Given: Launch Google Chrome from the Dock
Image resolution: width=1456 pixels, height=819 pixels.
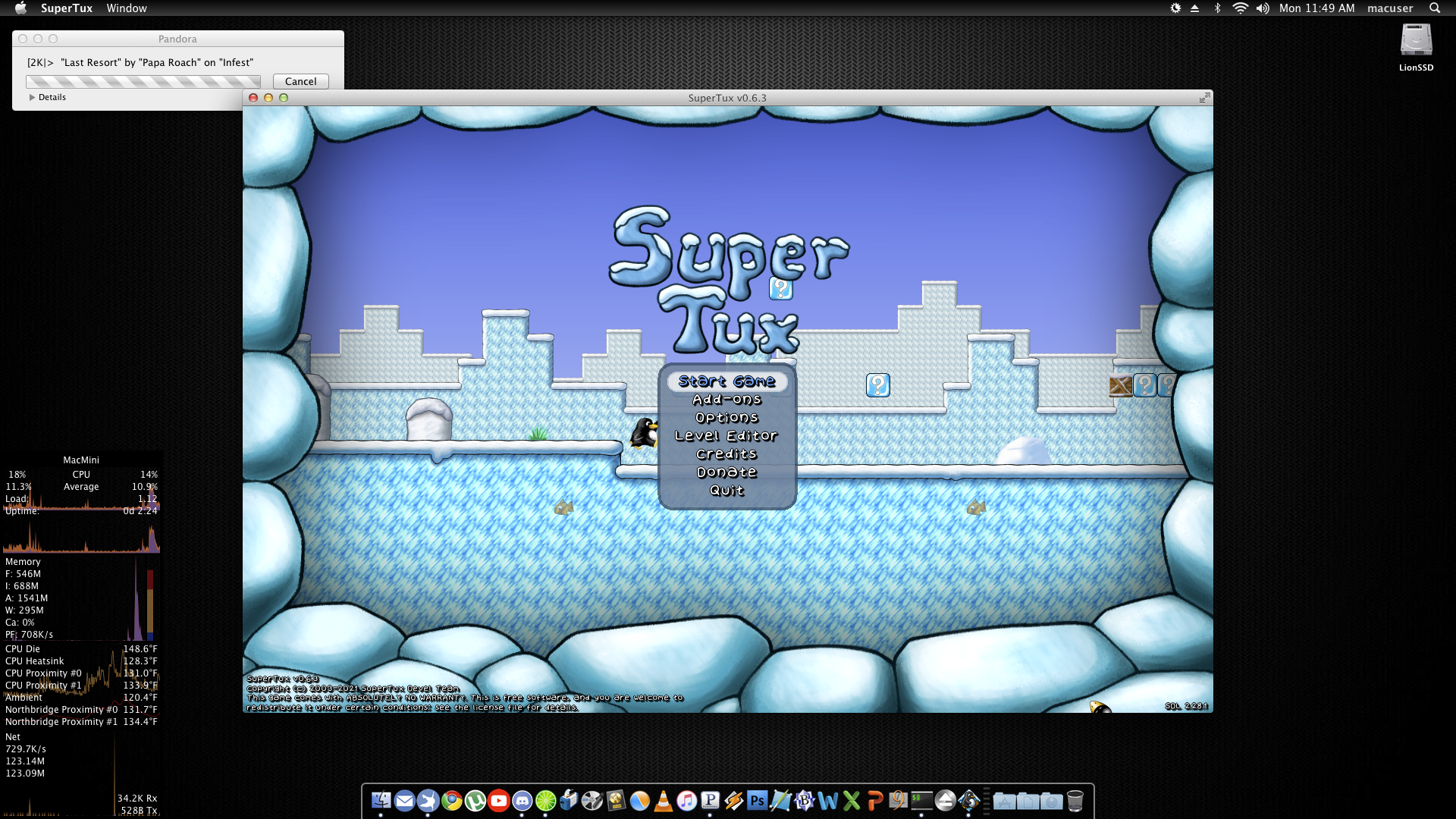Looking at the screenshot, I should click(452, 801).
